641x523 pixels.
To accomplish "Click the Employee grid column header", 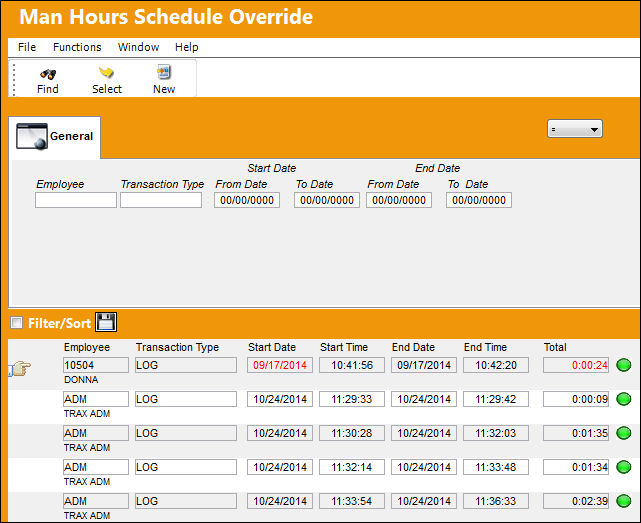I will click(87, 347).
